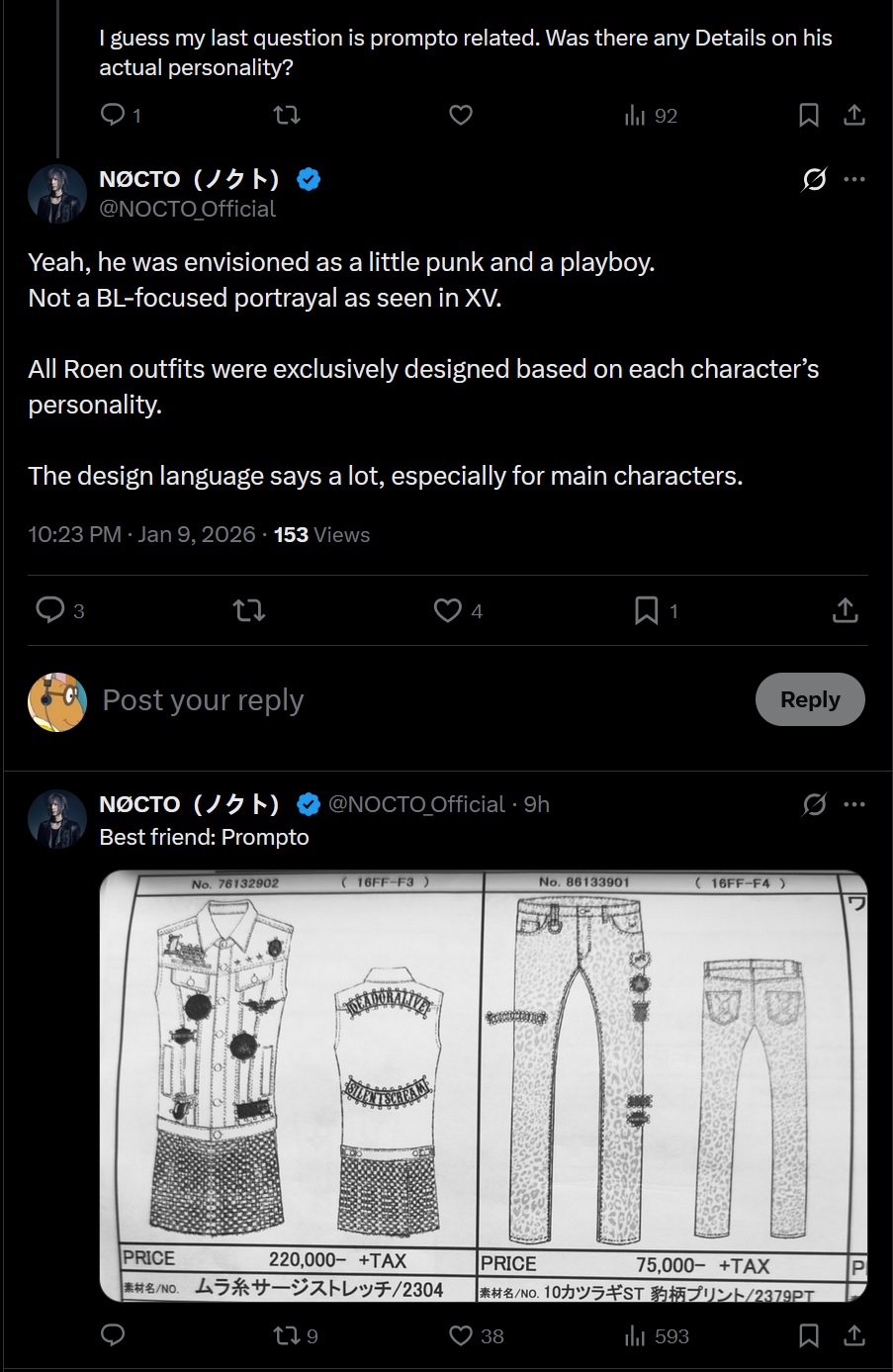Click the Reply button

[809, 699]
